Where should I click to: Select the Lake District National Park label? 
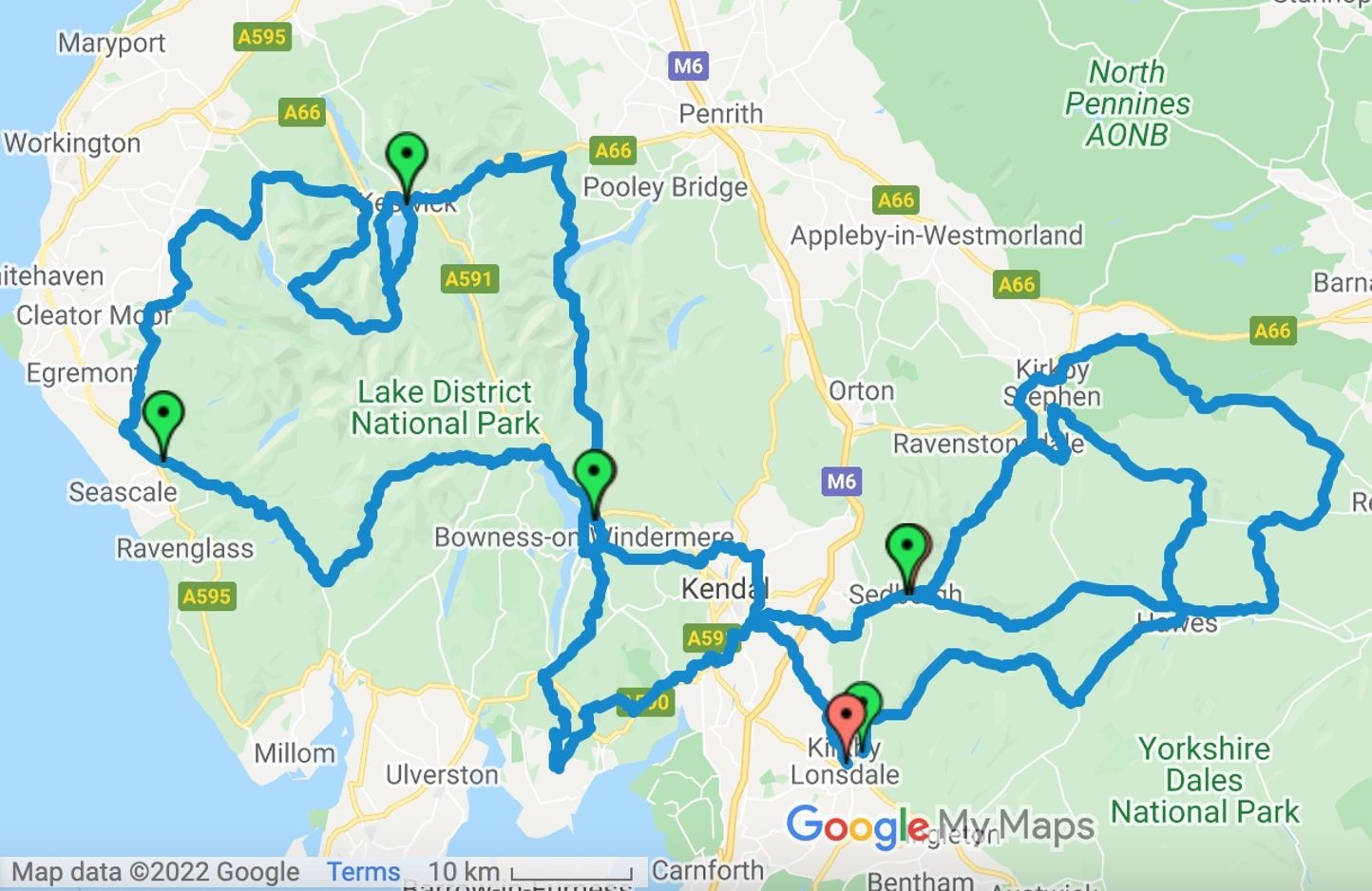[x=445, y=408]
